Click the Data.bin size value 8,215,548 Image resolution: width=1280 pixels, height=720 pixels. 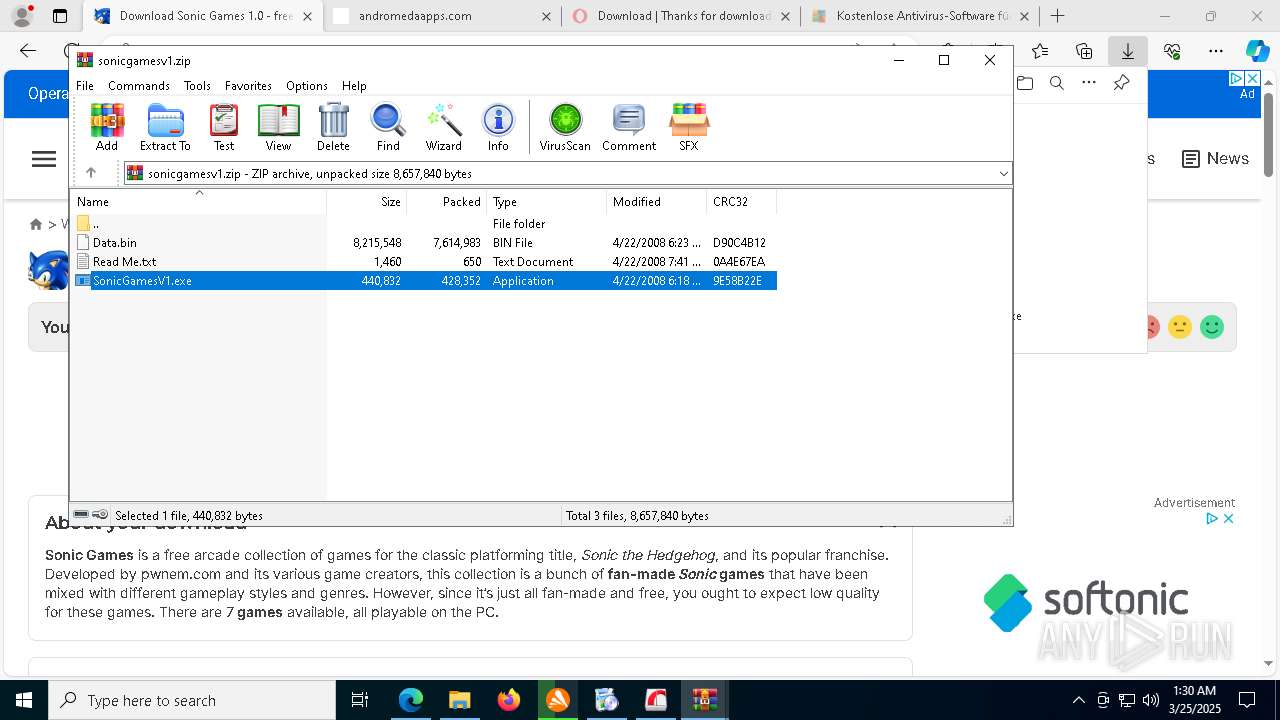[377, 243]
